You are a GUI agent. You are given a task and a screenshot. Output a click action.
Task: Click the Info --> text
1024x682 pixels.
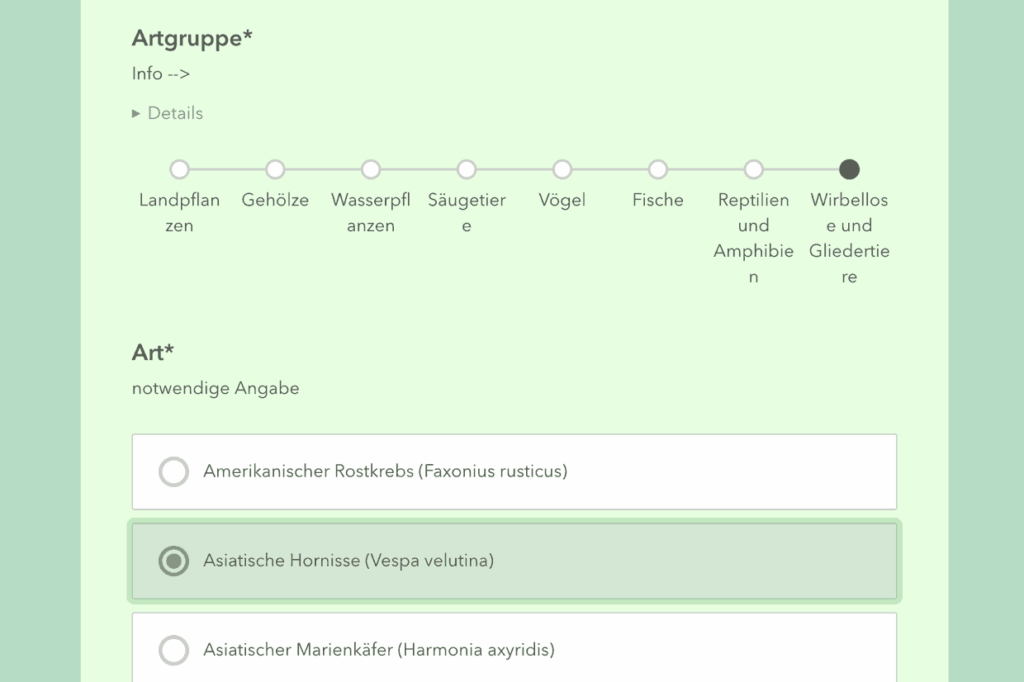(x=161, y=74)
